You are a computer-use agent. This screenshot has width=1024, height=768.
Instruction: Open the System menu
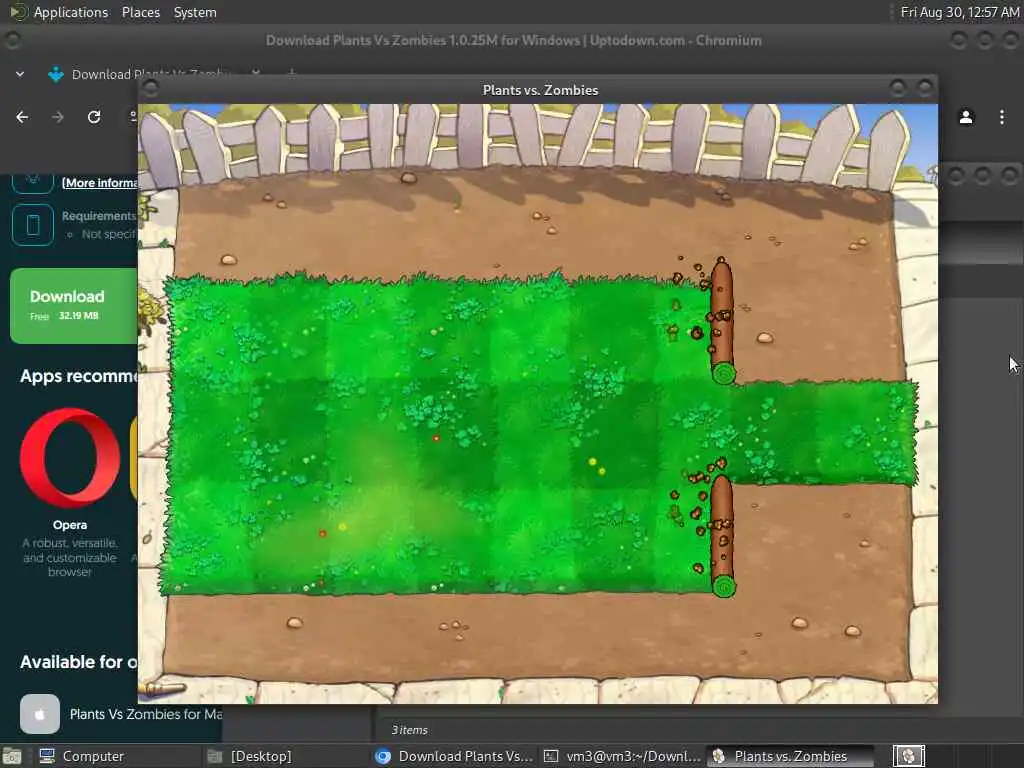pyautogui.click(x=195, y=12)
